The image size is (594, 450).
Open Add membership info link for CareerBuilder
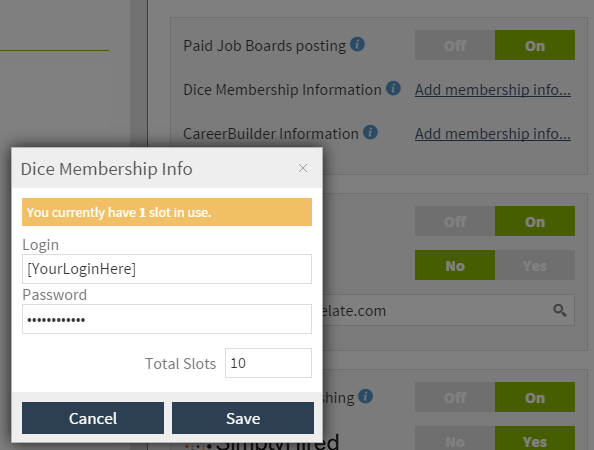click(x=493, y=134)
